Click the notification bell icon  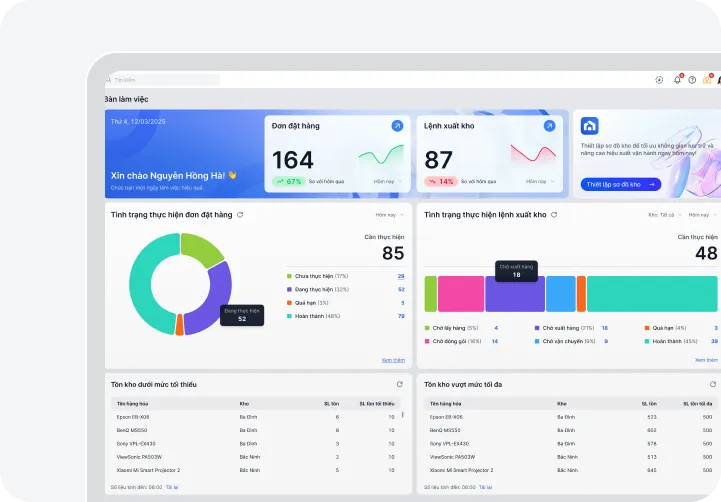click(677, 80)
